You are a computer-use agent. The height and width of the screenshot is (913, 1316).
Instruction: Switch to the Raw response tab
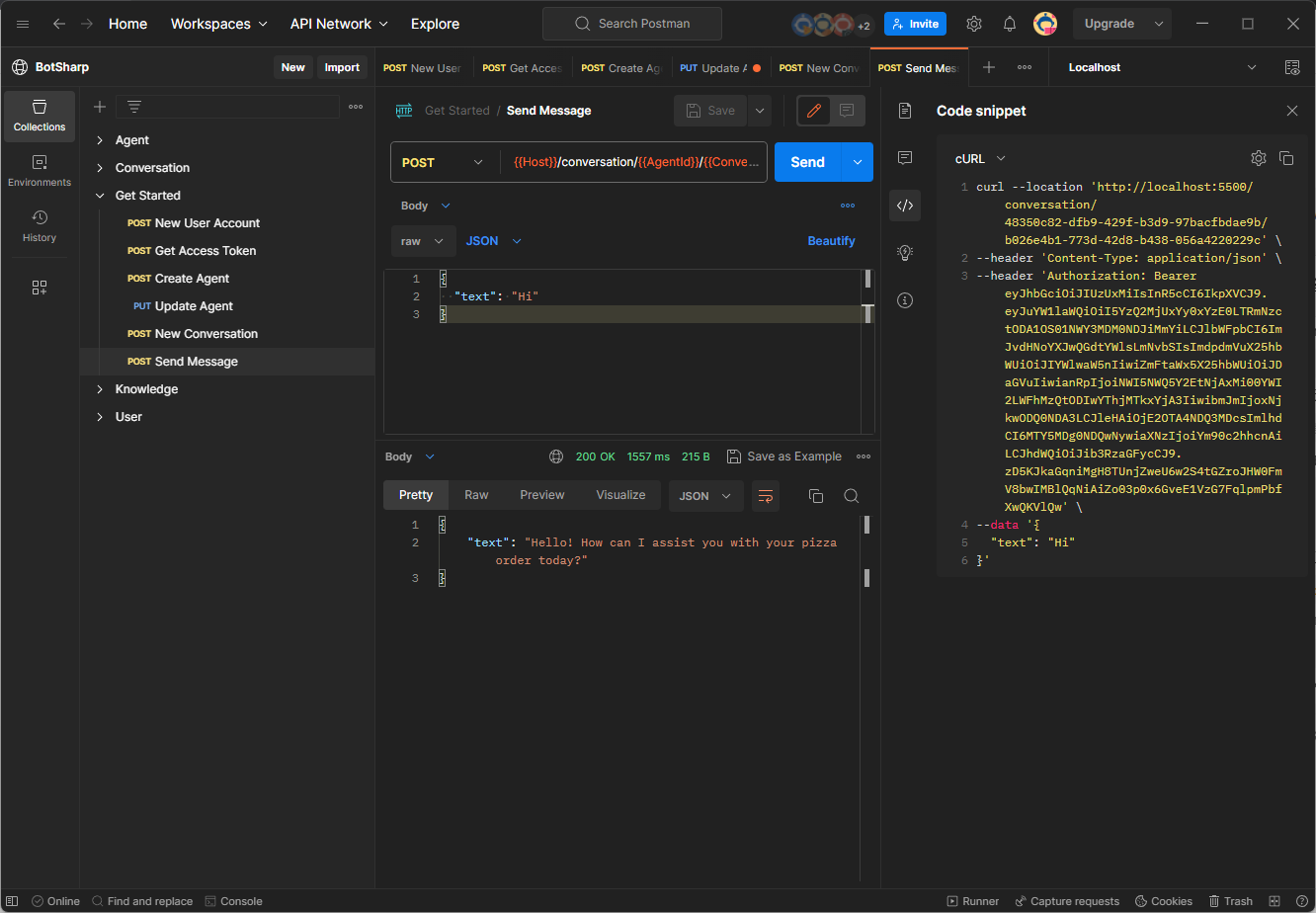(476, 495)
